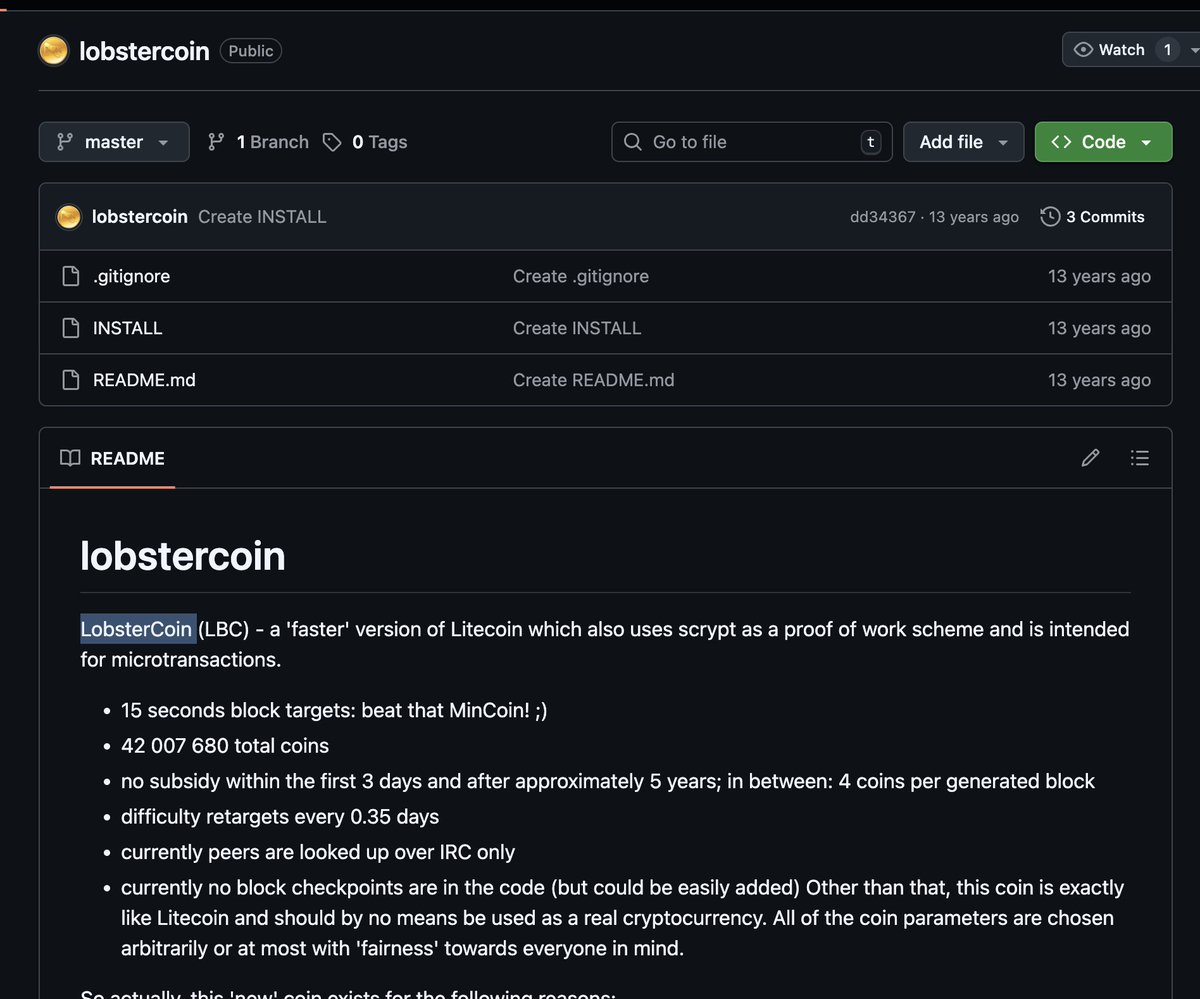Screen dimensions: 1200x999
Task: Click the 'currently no block checkpoints' bullet text
Action: [622, 917]
